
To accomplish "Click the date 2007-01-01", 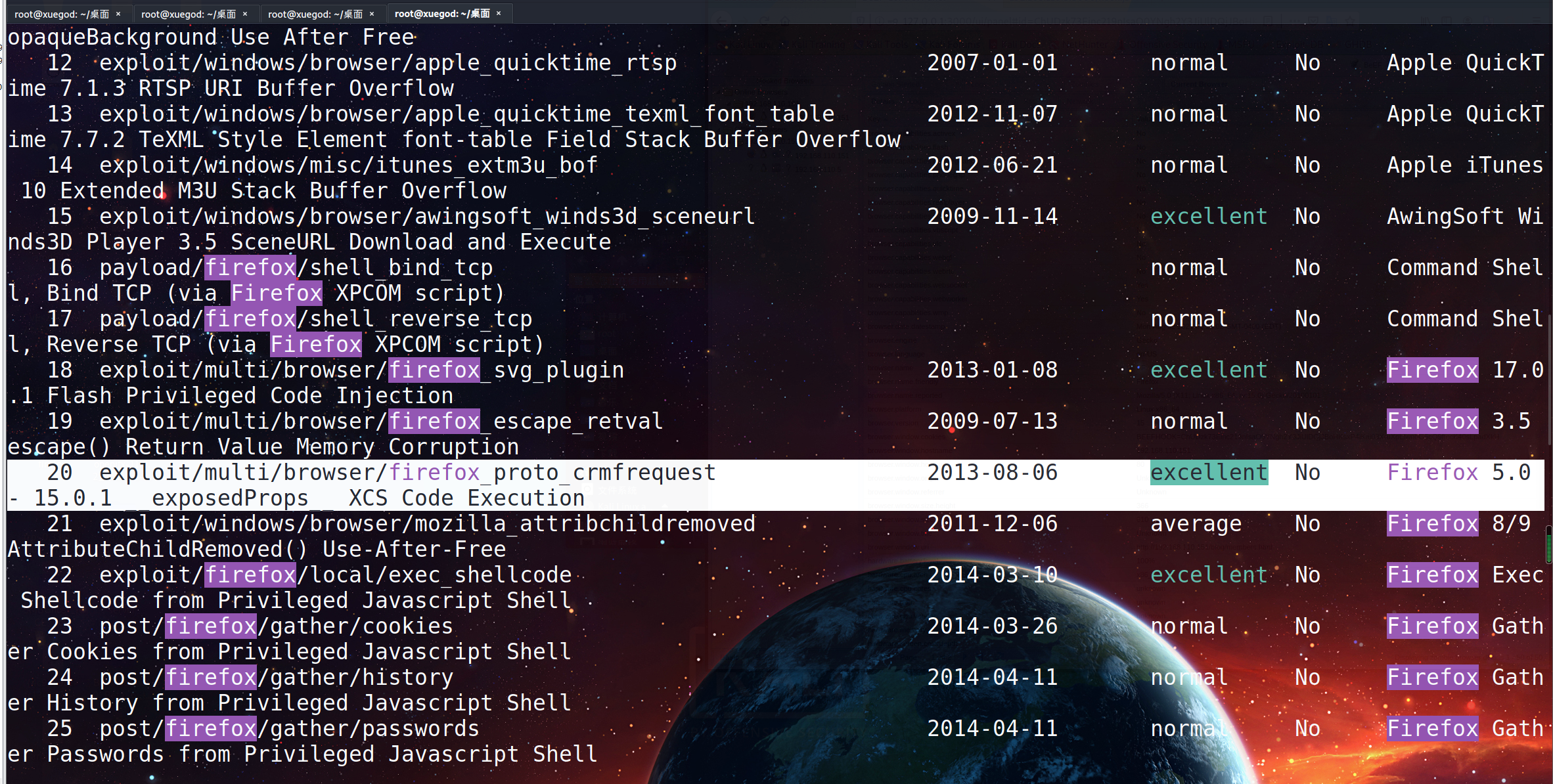I will pos(992,63).
